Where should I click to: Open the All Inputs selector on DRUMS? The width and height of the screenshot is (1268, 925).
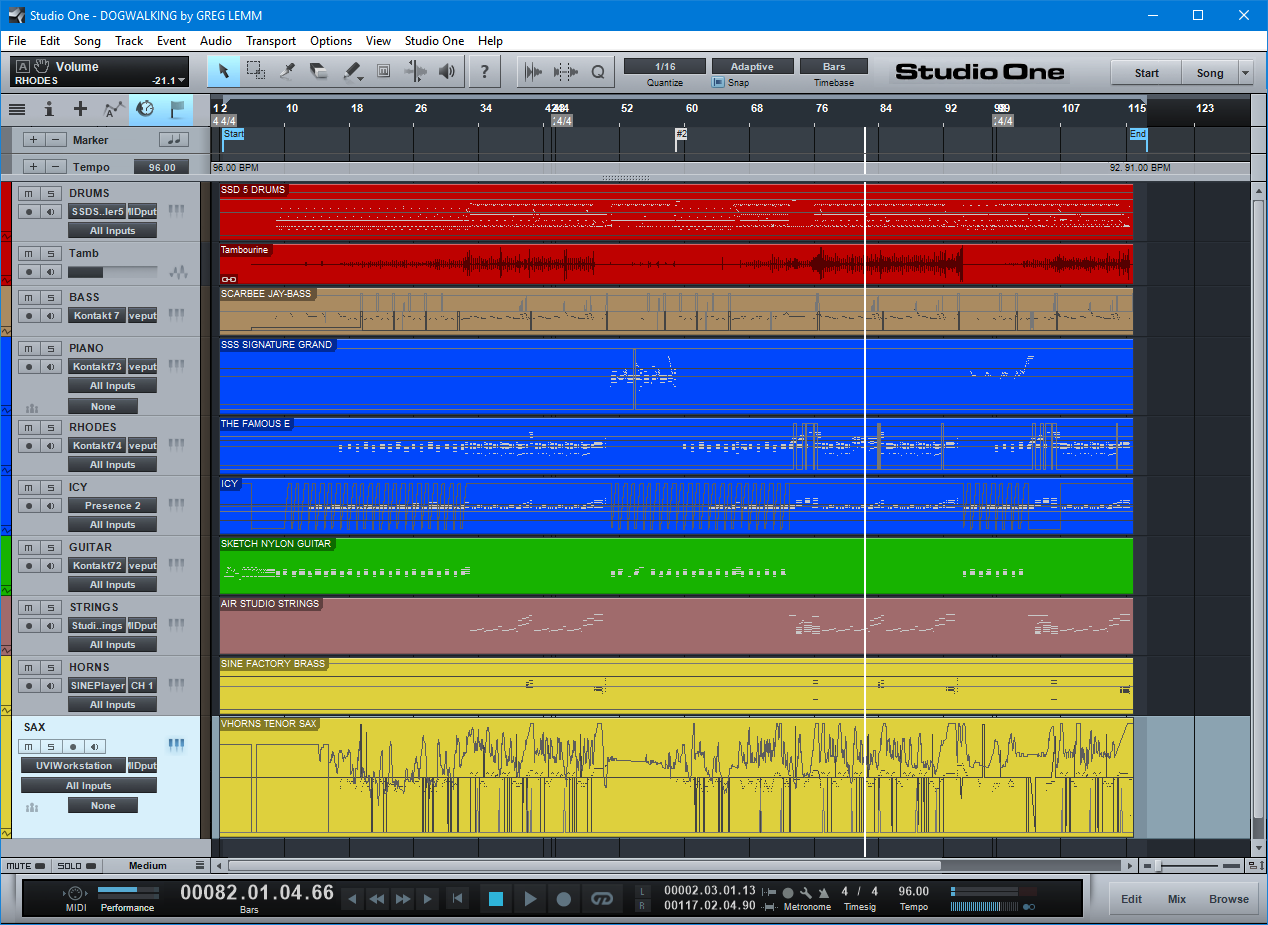(x=113, y=230)
